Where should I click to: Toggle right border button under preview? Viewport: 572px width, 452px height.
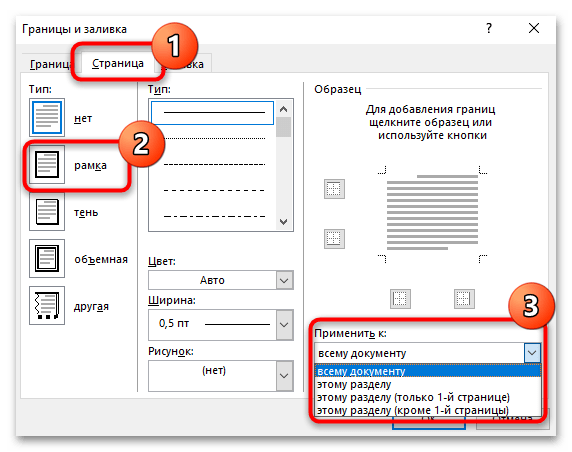tap(464, 299)
